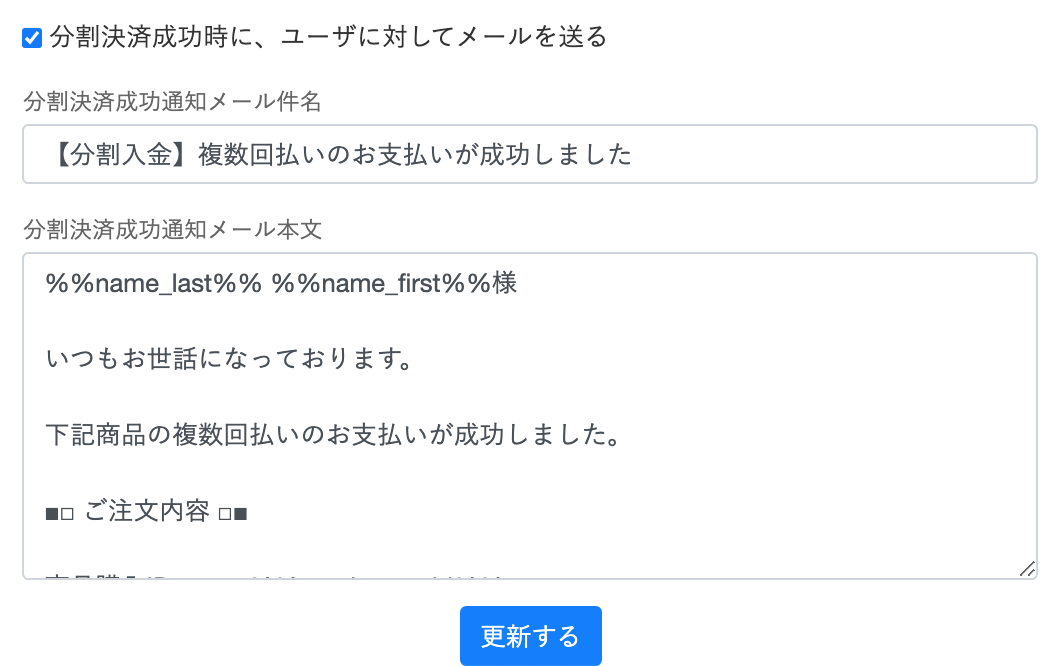
Task: Click the 分割決済成功通知メール件名 field label
Action: pos(172,101)
